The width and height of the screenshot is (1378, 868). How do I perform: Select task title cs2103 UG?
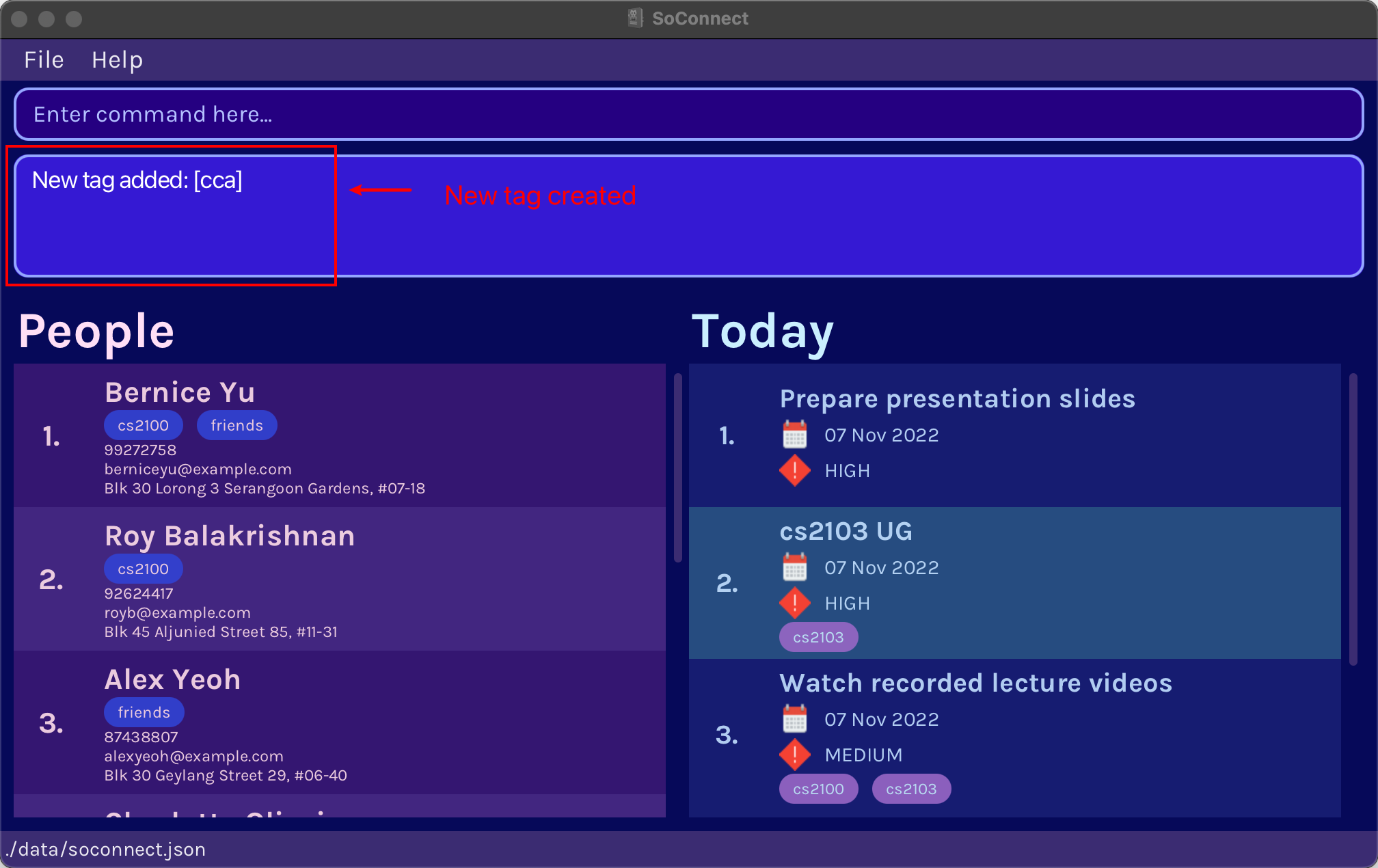[x=846, y=531]
